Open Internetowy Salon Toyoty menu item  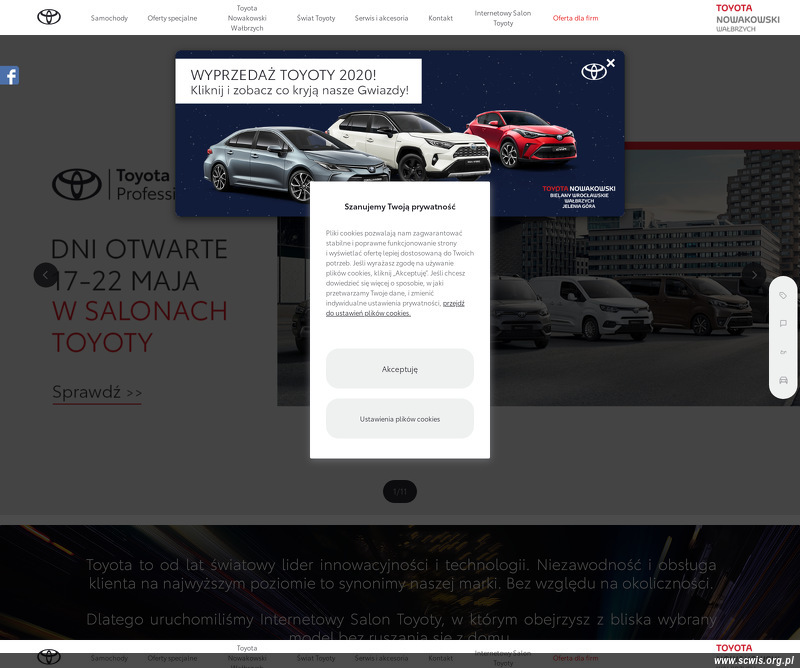503,18
